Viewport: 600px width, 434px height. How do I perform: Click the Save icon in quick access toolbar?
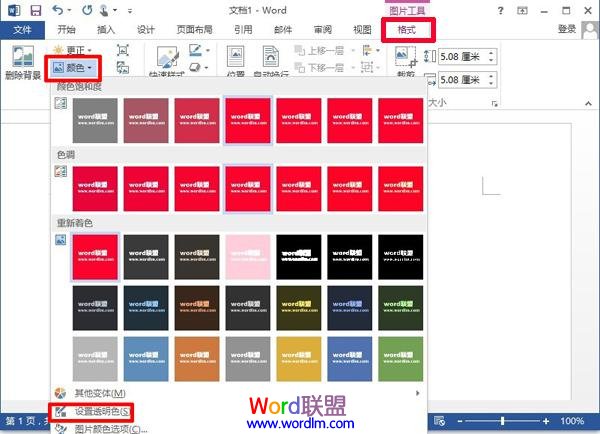click(x=36, y=10)
